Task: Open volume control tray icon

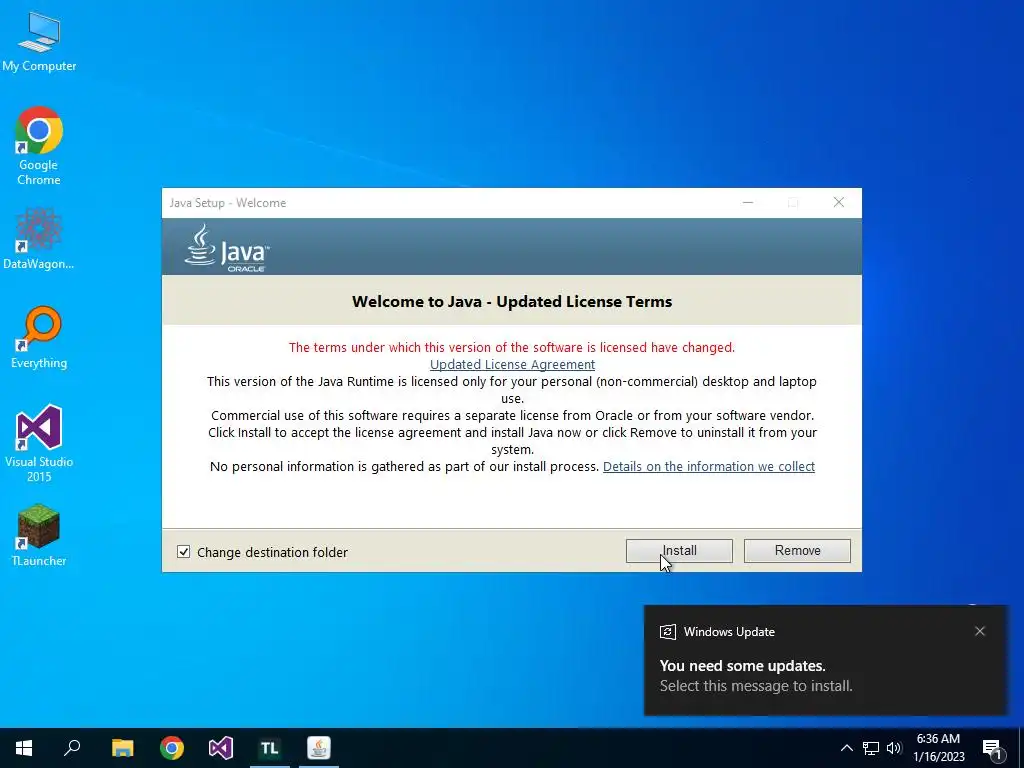Action: pyautogui.click(x=894, y=748)
